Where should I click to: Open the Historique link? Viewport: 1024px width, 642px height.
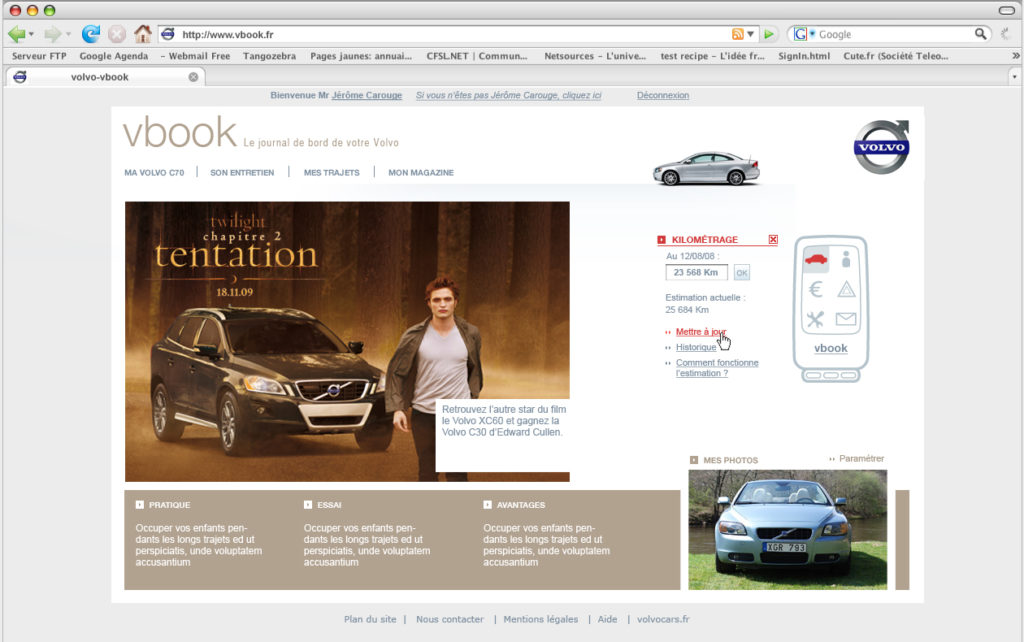(x=696, y=347)
